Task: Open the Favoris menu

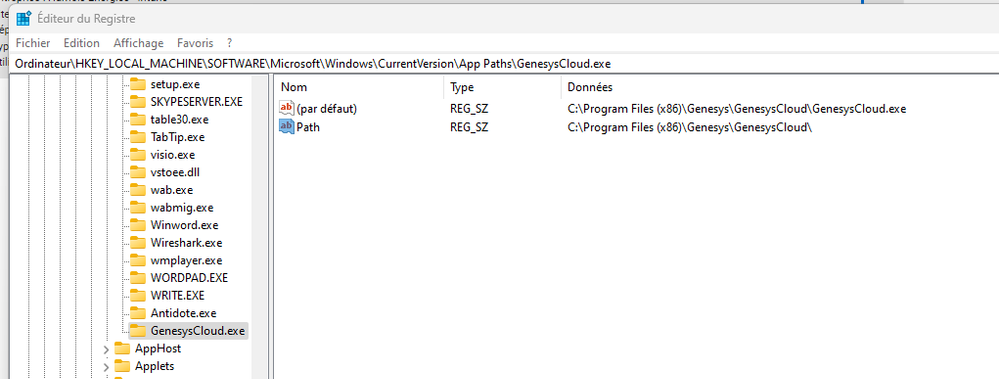Action: 195,43
